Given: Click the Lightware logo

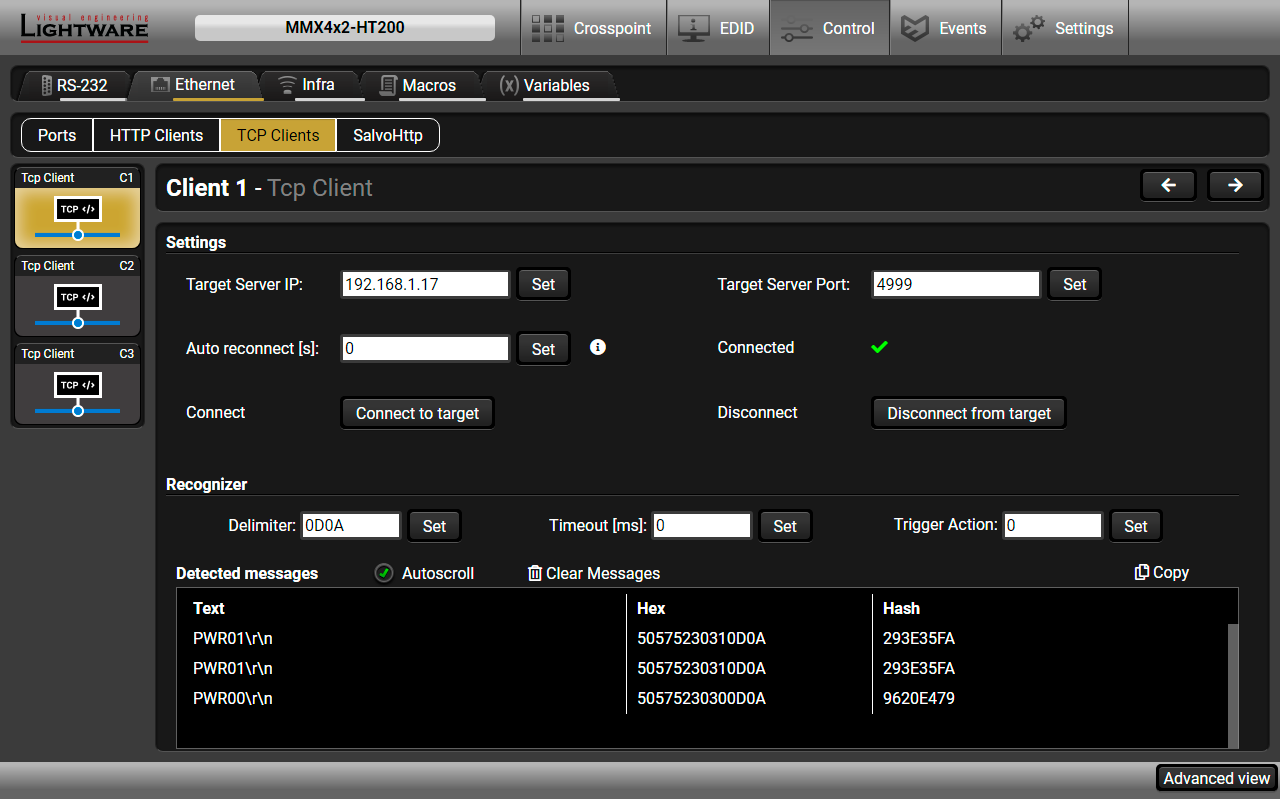Looking at the screenshot, I should click(x=84, y=28).
